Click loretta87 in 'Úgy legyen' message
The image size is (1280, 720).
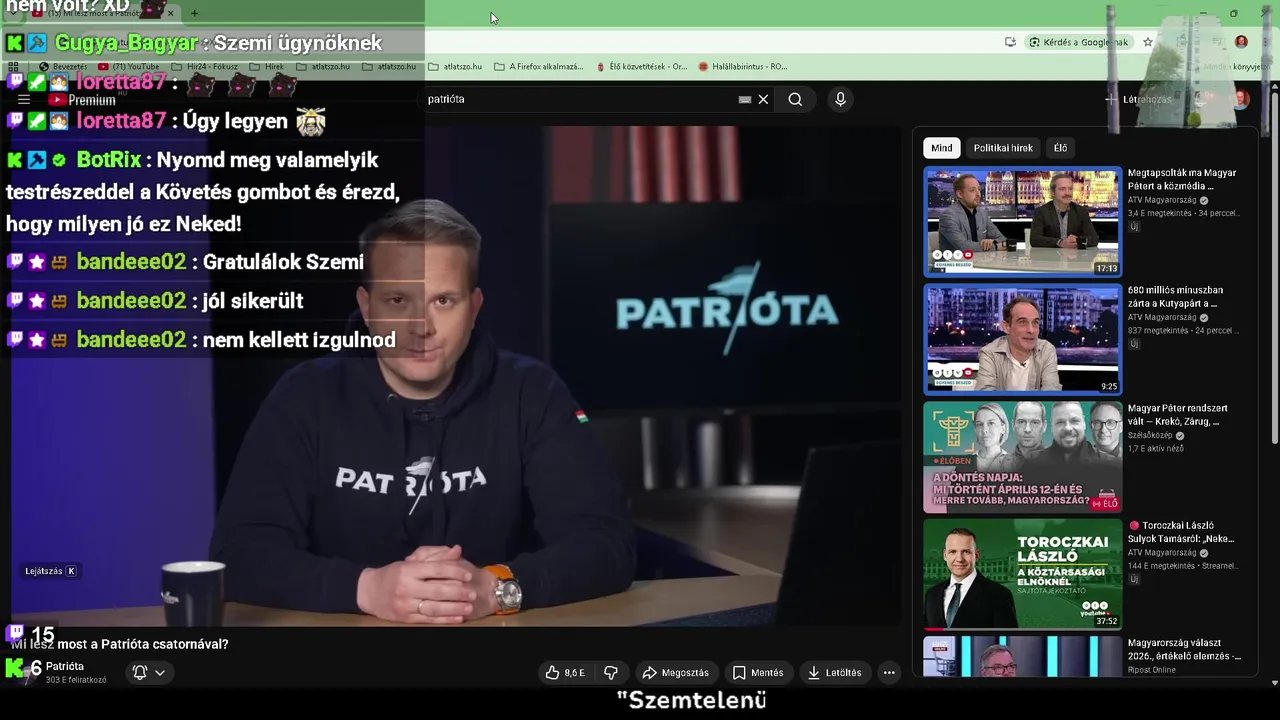pyautogui.click(x=121, y=121)
